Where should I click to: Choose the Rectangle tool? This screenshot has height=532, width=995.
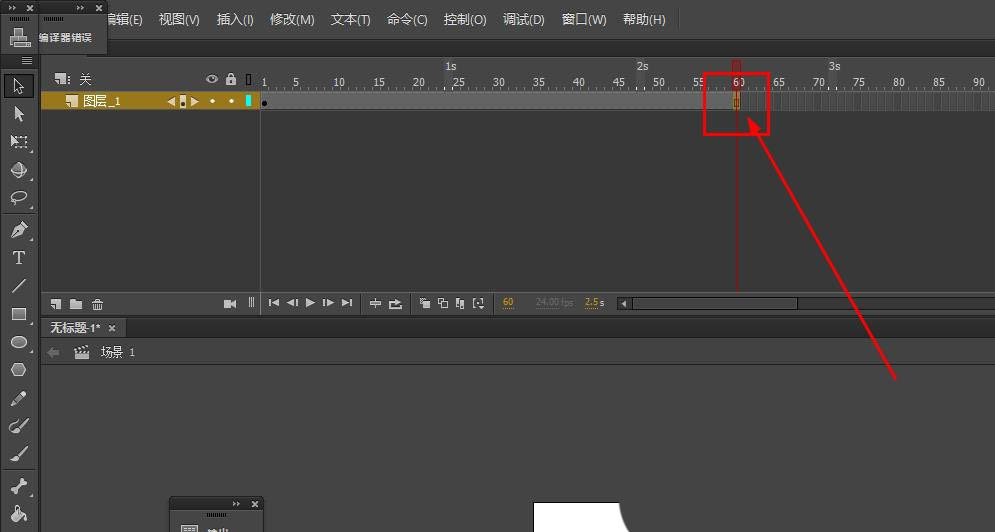[18, 314]
